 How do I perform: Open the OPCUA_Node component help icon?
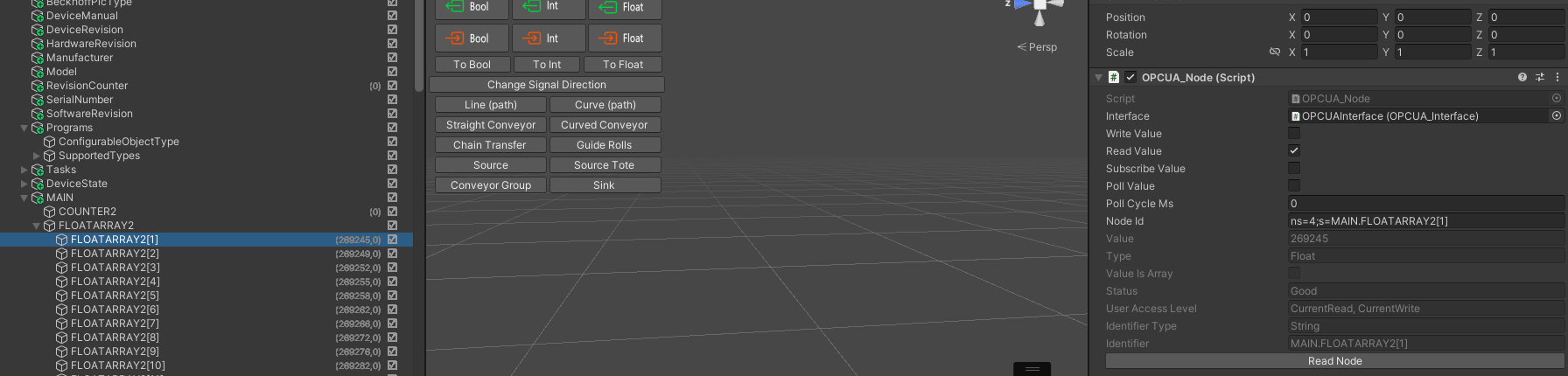click(x=1522, y=78)
